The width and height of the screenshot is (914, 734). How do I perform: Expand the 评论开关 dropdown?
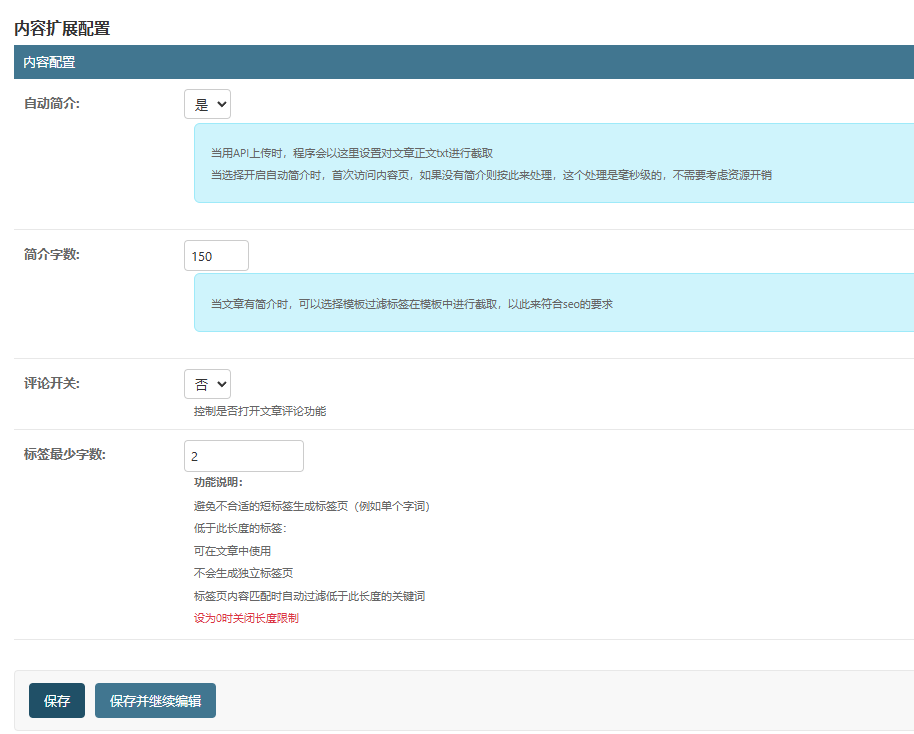pos(207,384)
